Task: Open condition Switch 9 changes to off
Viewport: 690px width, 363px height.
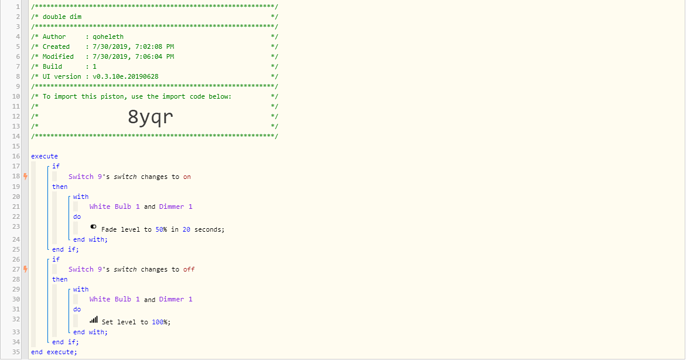Action: tap(132, 269)
